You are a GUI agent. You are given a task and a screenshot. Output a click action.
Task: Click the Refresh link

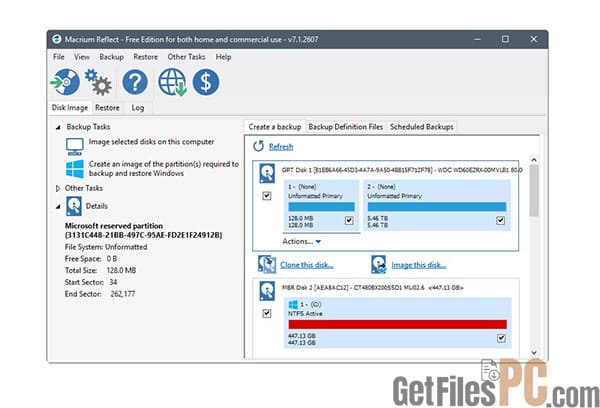[281, 147]
